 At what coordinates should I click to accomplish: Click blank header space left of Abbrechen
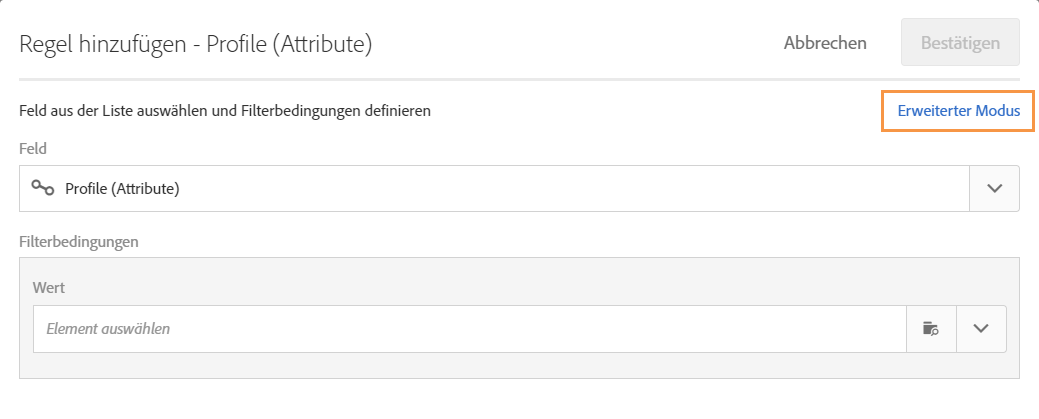pyautogui.click(x=580, y=44)
